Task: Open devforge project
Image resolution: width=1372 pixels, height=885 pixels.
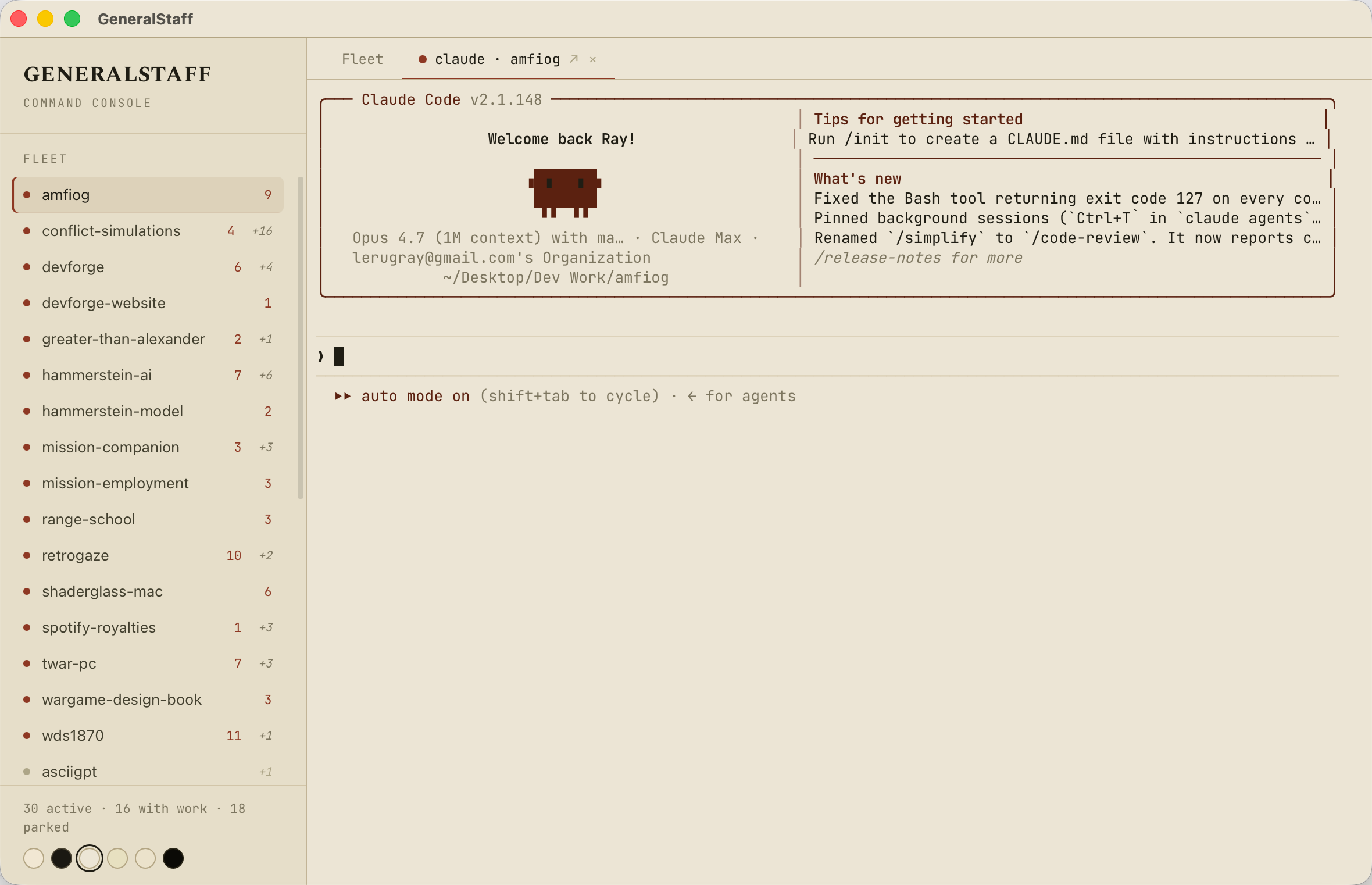Action: [148, 267]
